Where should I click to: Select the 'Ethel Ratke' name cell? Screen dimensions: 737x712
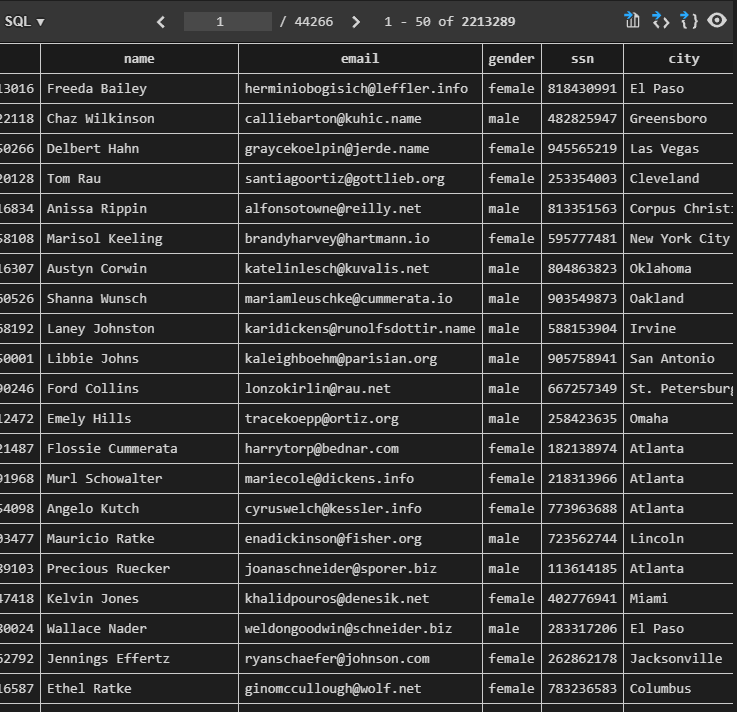click(x=139, y=689)
